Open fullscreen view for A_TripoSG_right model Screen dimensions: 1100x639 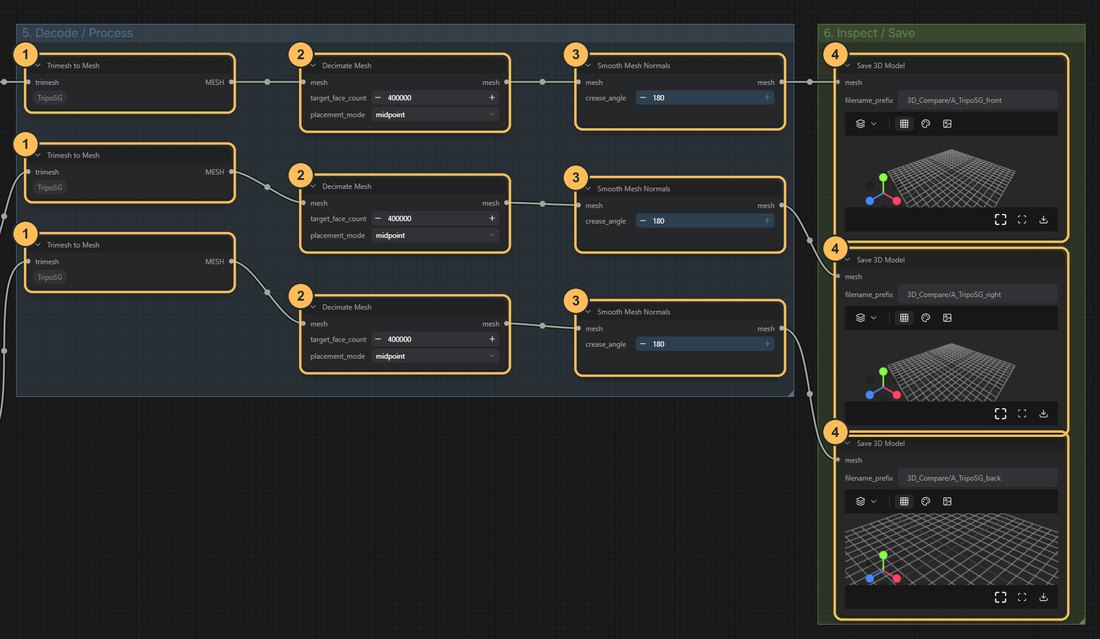pos(1000,414)
